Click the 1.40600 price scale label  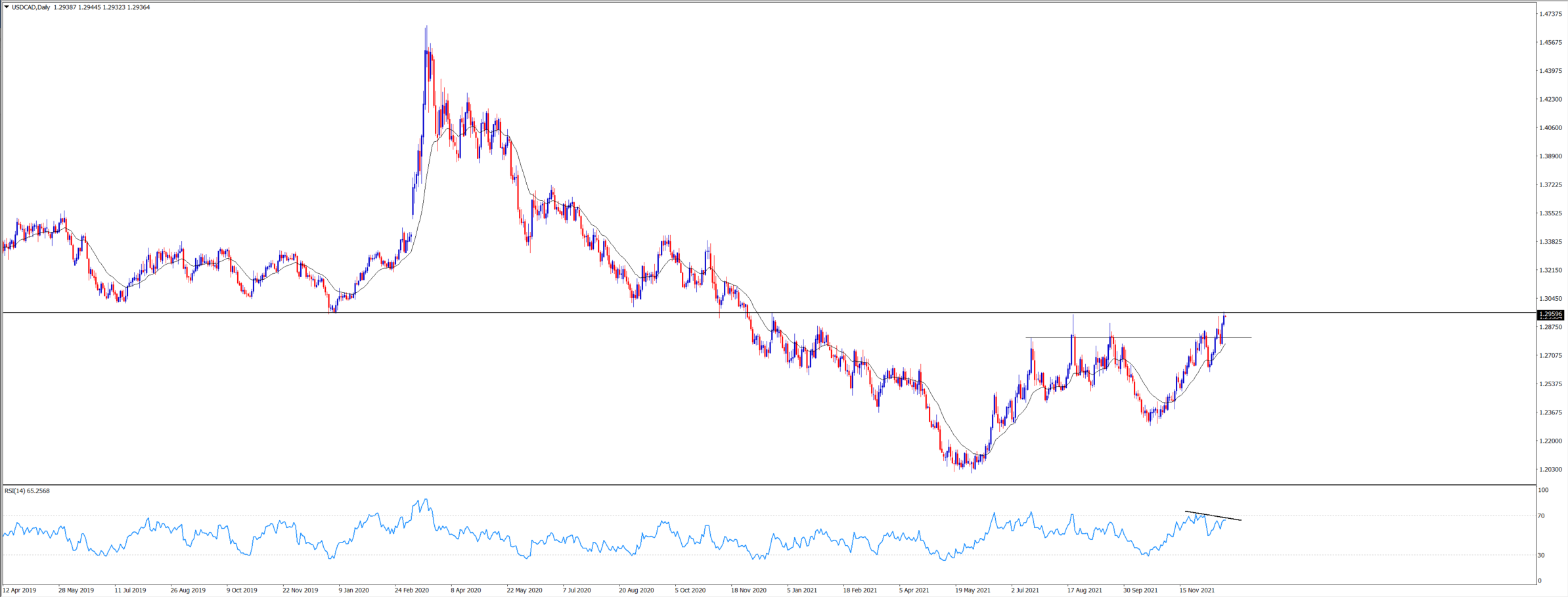[1550, 128]
